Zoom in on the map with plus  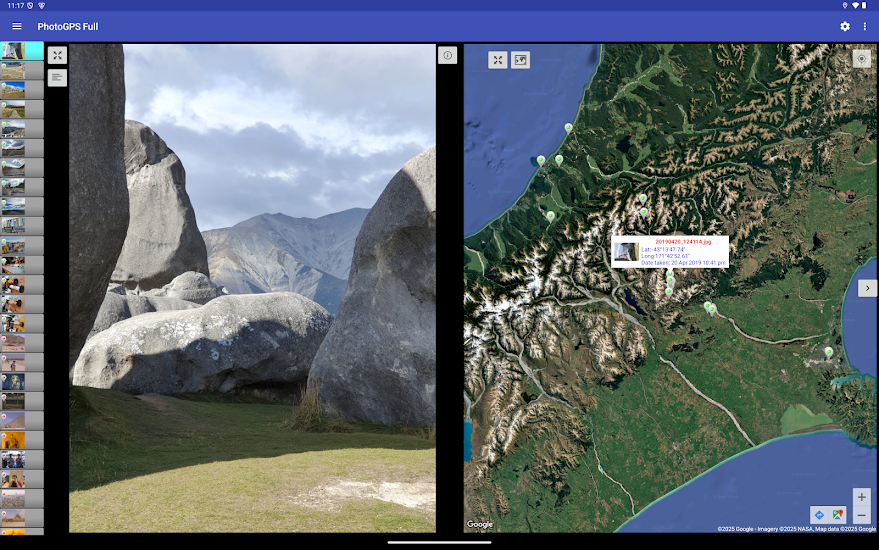[x=862, y=497]
